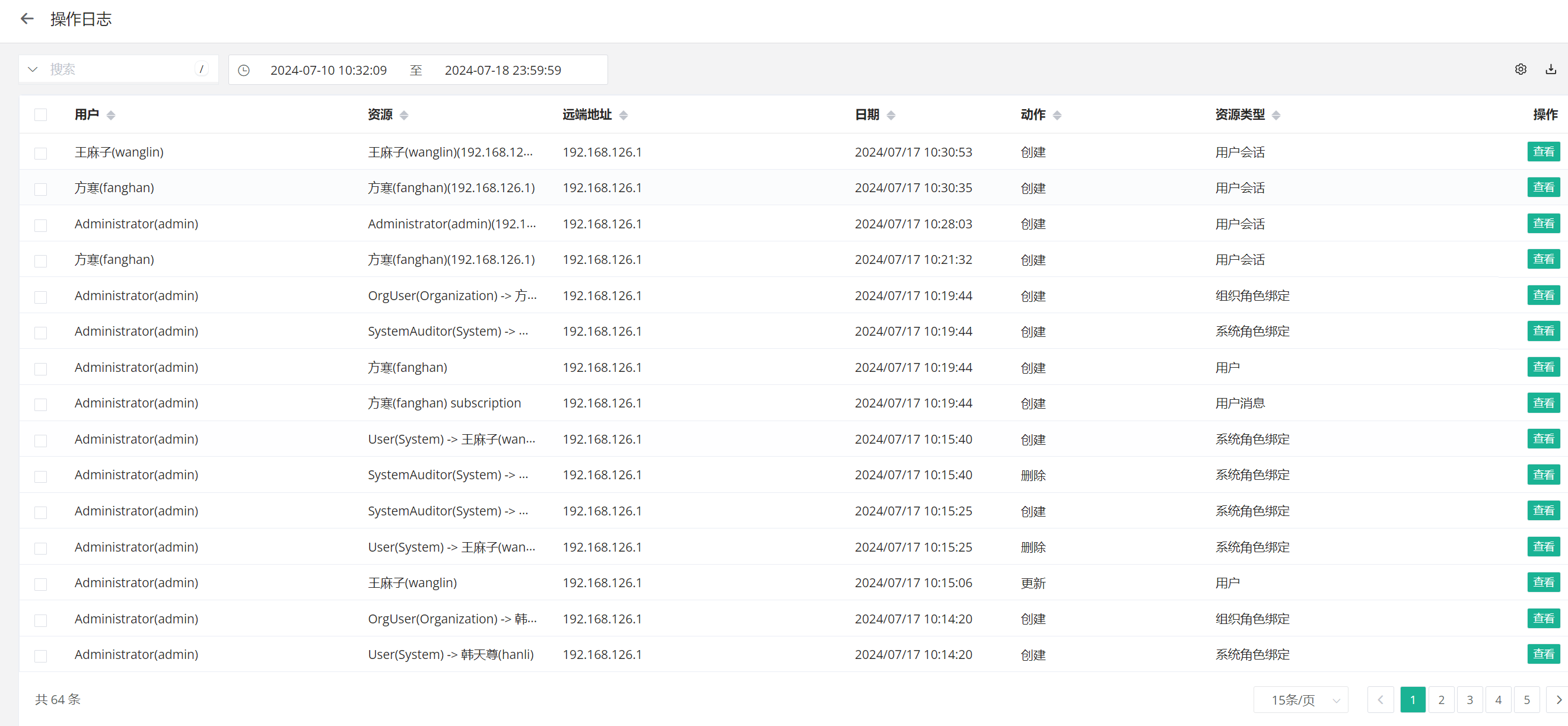Viewport: 1568px width, 726px height.
Task: Click the download export icon
Action: pyautogui.click(x=1550, y=69)
